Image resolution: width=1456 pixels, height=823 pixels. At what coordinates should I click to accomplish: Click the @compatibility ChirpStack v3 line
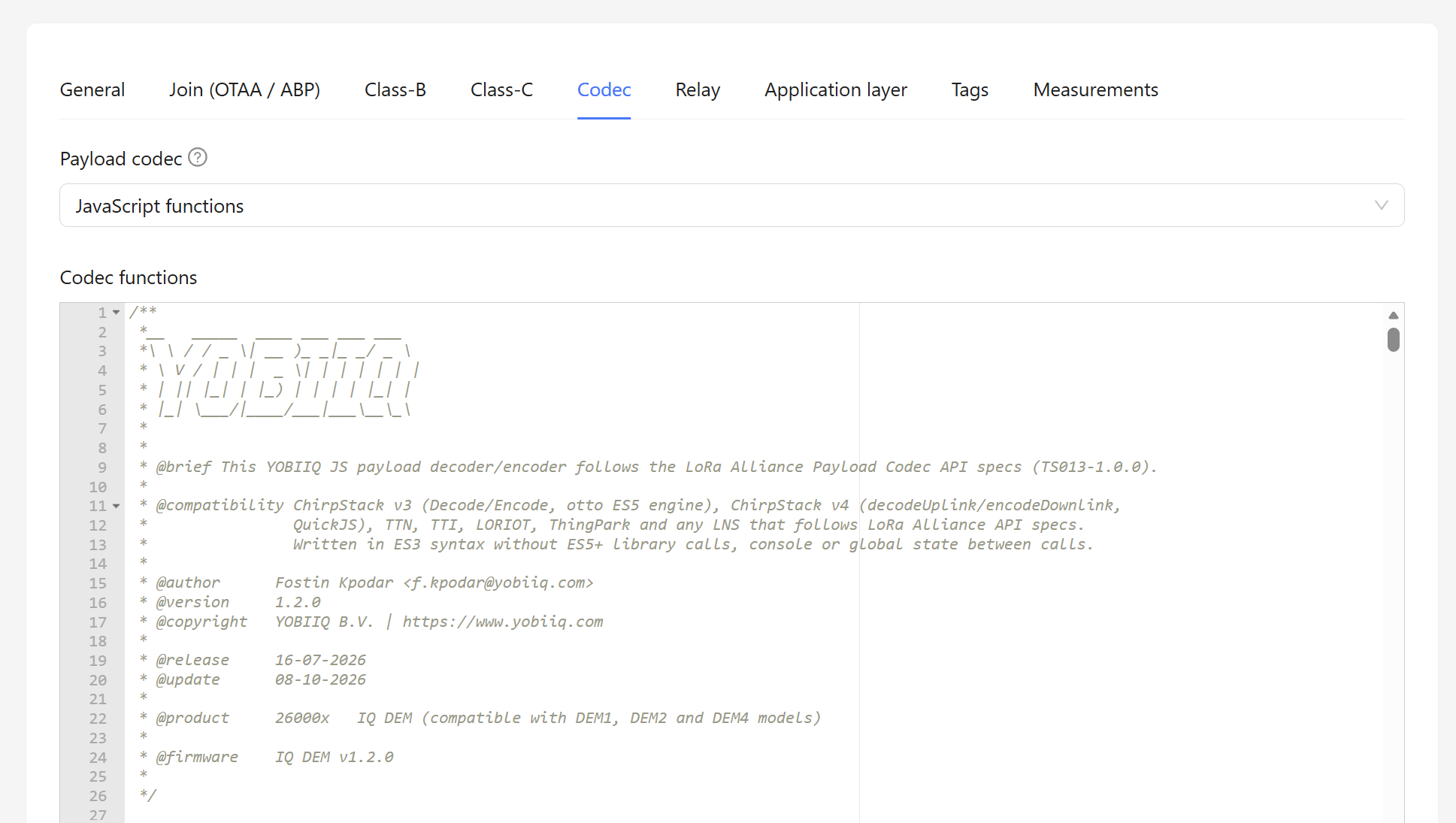tap(630, 505)
